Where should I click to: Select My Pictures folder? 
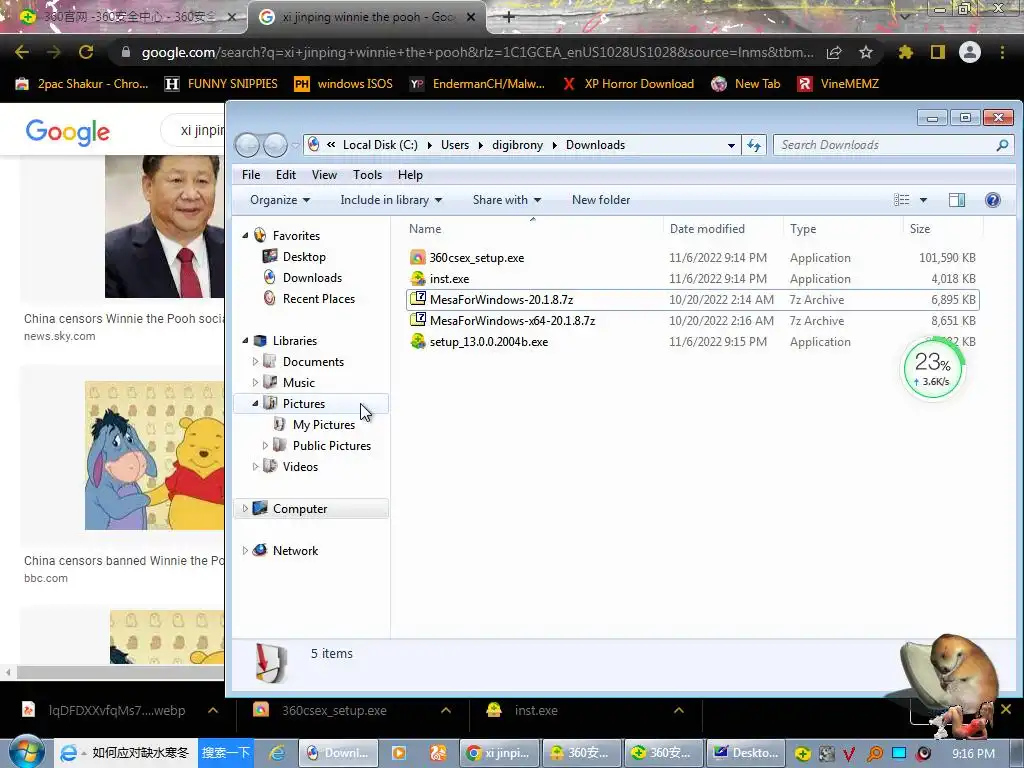[323, 424]
